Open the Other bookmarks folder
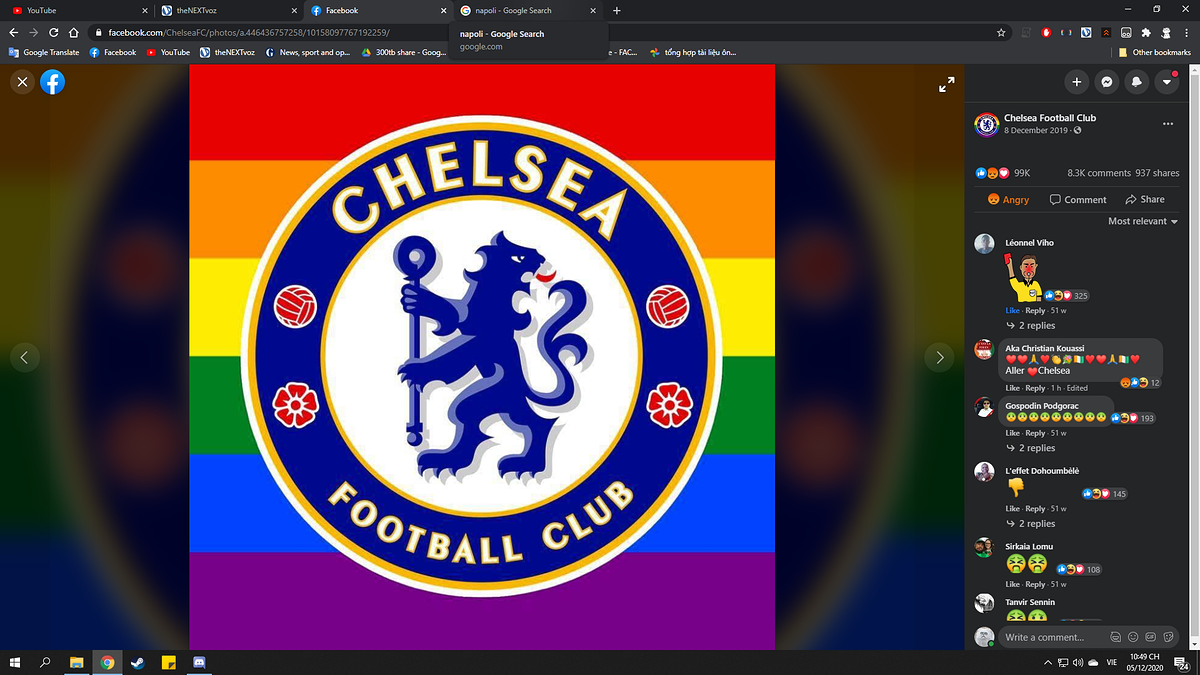This screenshot has height=675, width=1200. point(1155,52)
